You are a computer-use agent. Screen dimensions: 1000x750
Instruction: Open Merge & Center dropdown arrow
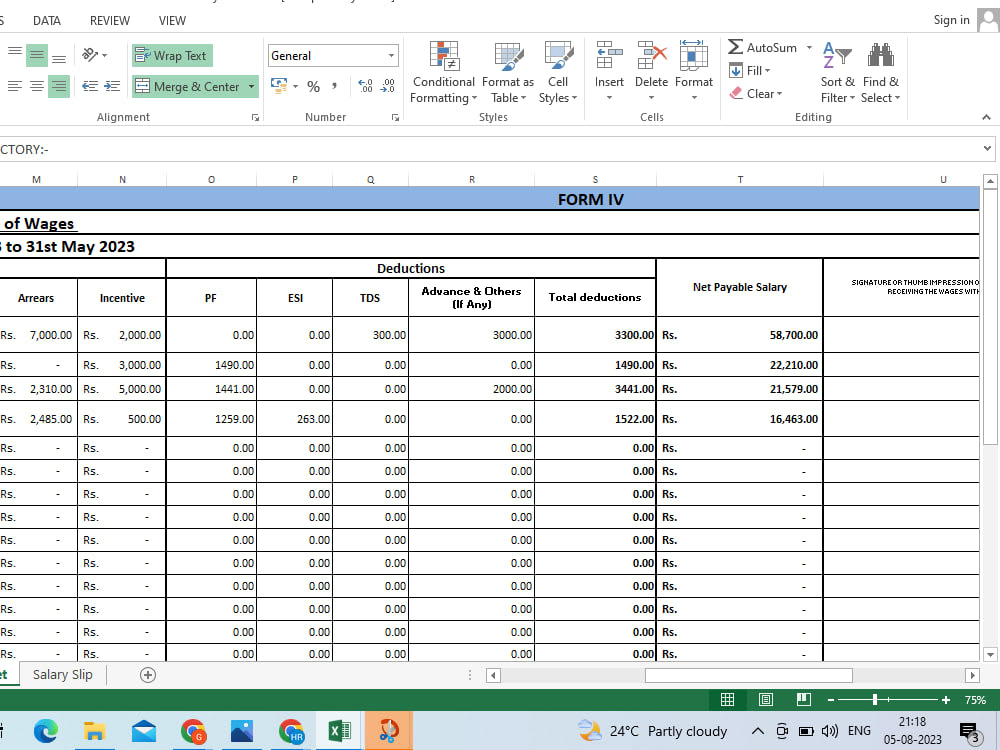pos(251,86)
